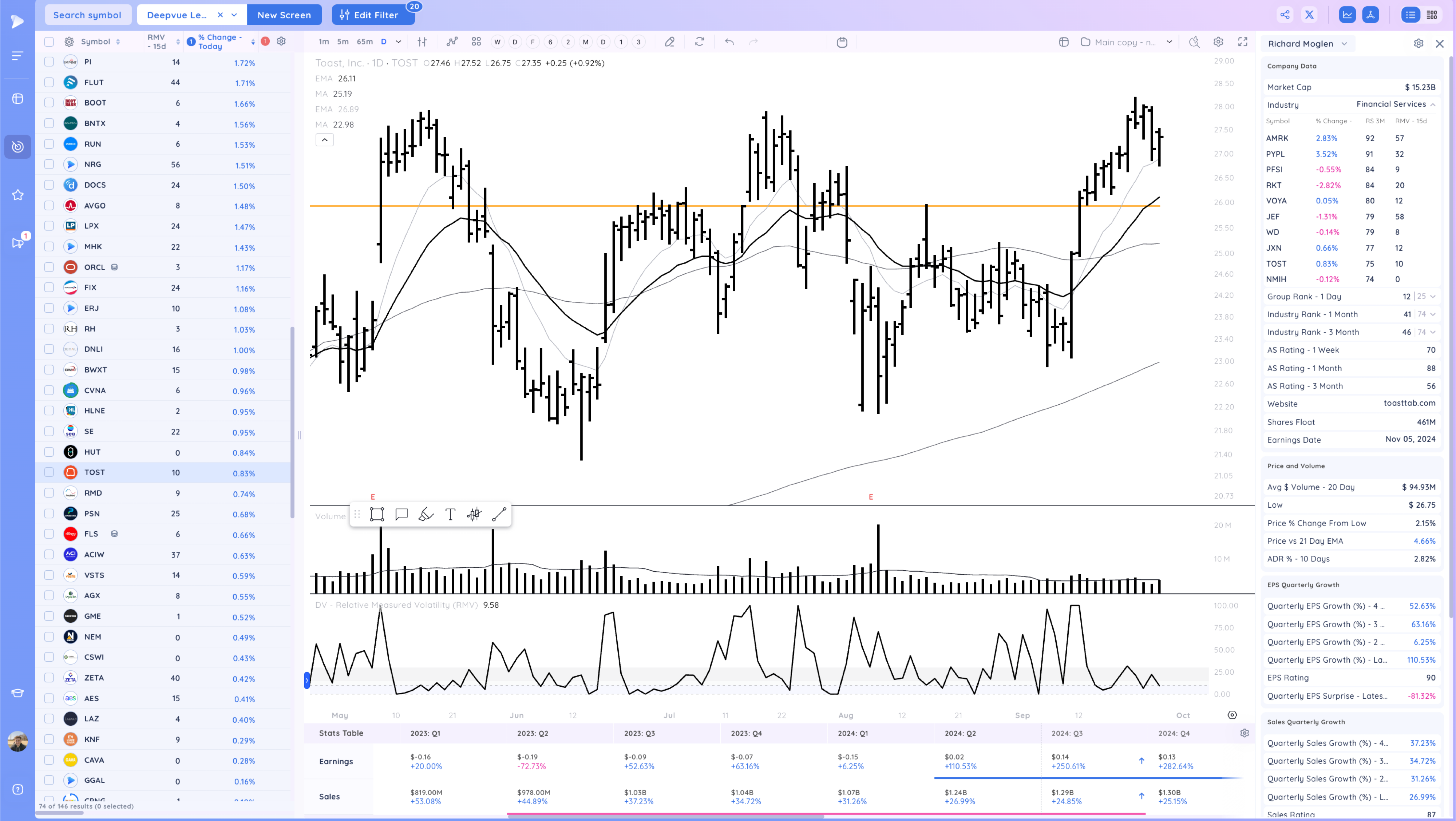Expand the Main copy layout dropdown

[1169, 42]
